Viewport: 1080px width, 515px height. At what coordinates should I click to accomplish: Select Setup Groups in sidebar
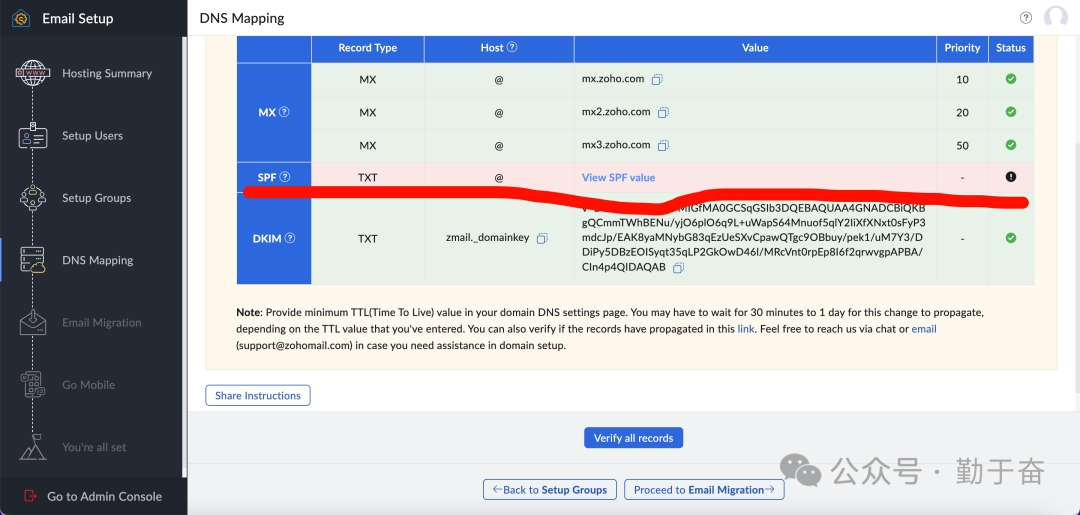[x=96, y=198]
